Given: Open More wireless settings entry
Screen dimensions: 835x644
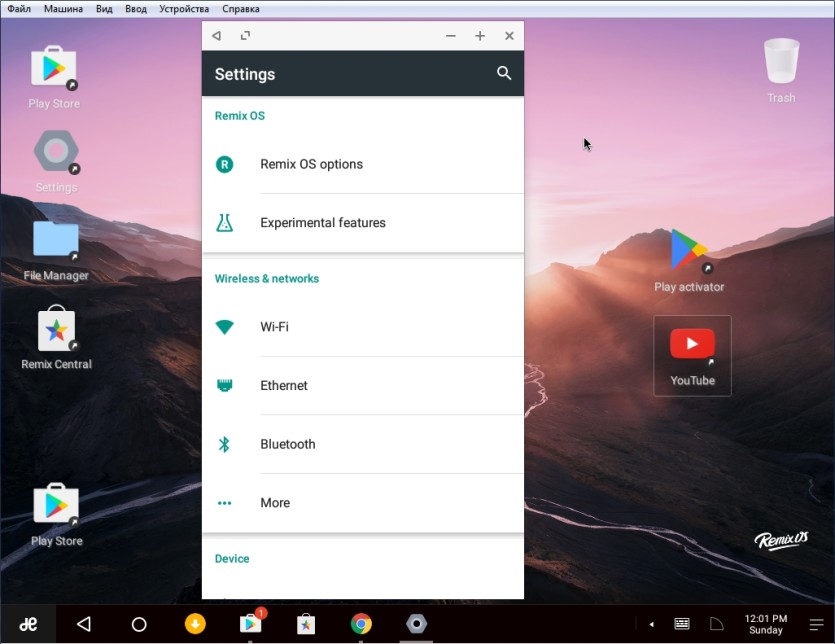Looking at the screenshot, I should (x=363, y=503).
